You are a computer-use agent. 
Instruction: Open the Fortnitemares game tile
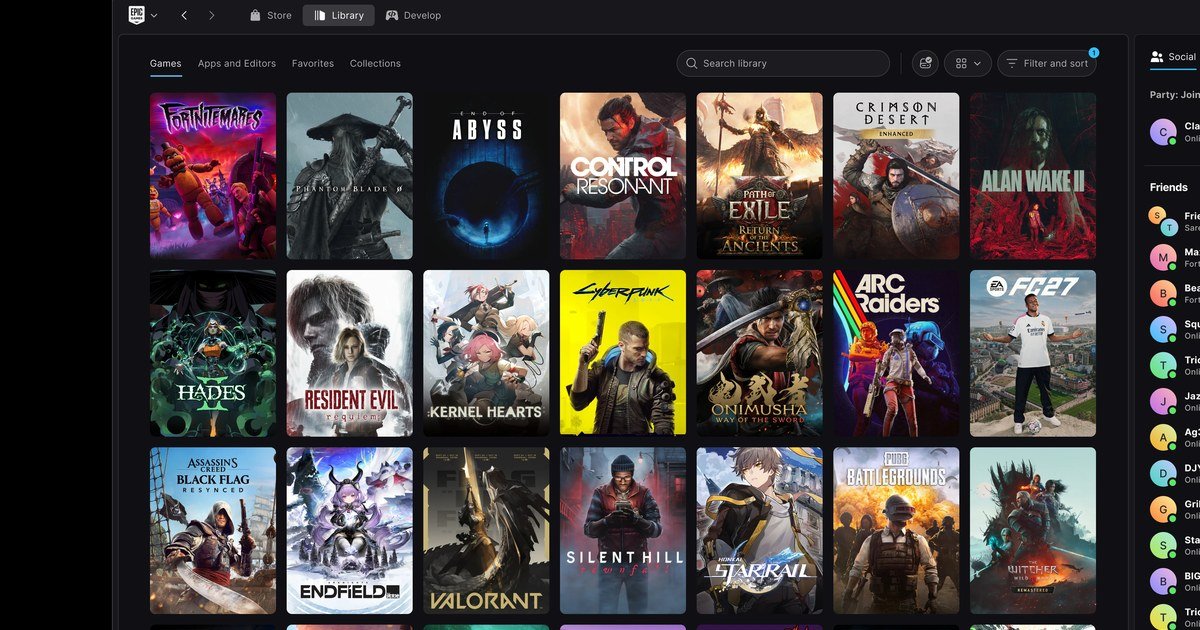[213, 176]
